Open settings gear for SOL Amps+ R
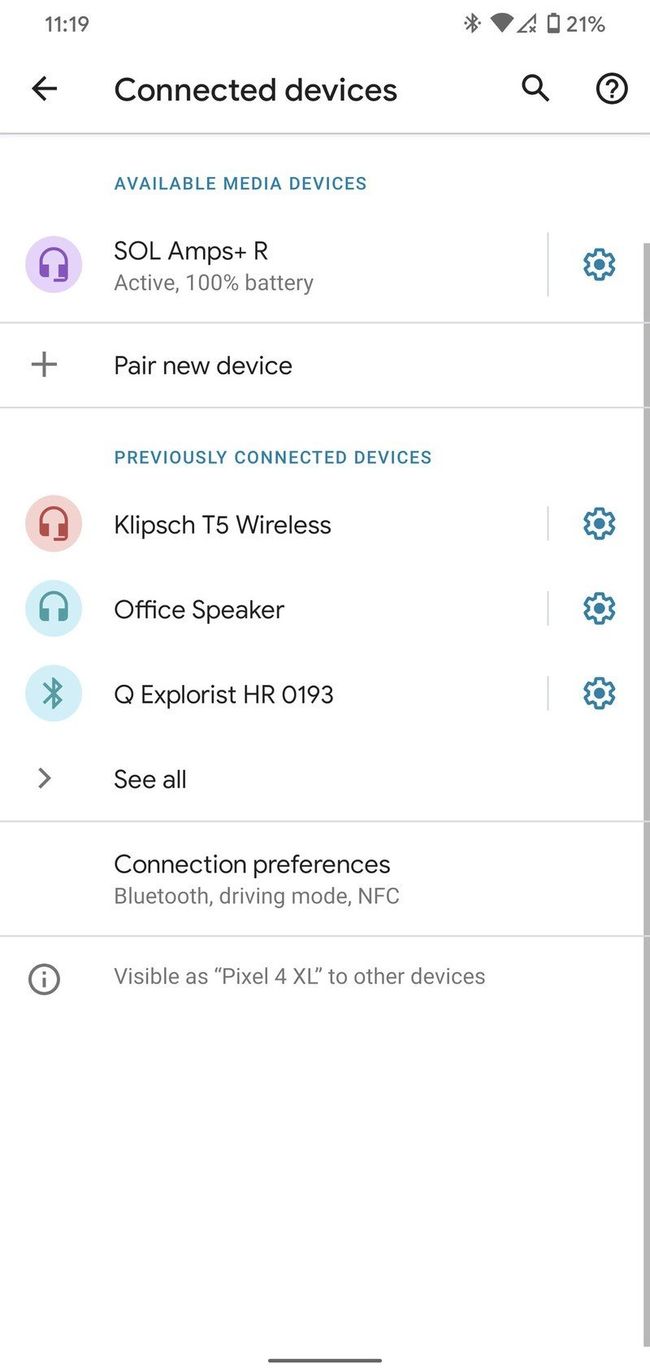650x1372 pixels. [598, 264]
